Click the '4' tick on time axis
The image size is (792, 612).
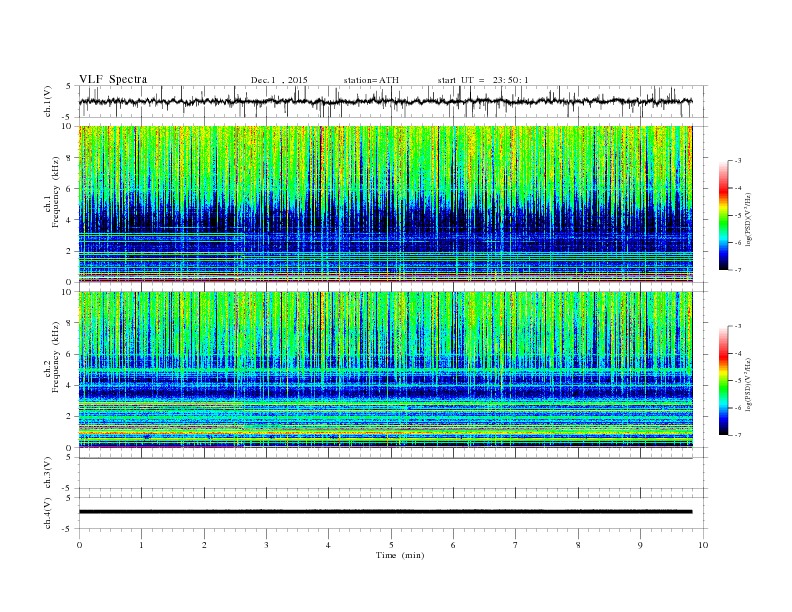click(328, 545)
